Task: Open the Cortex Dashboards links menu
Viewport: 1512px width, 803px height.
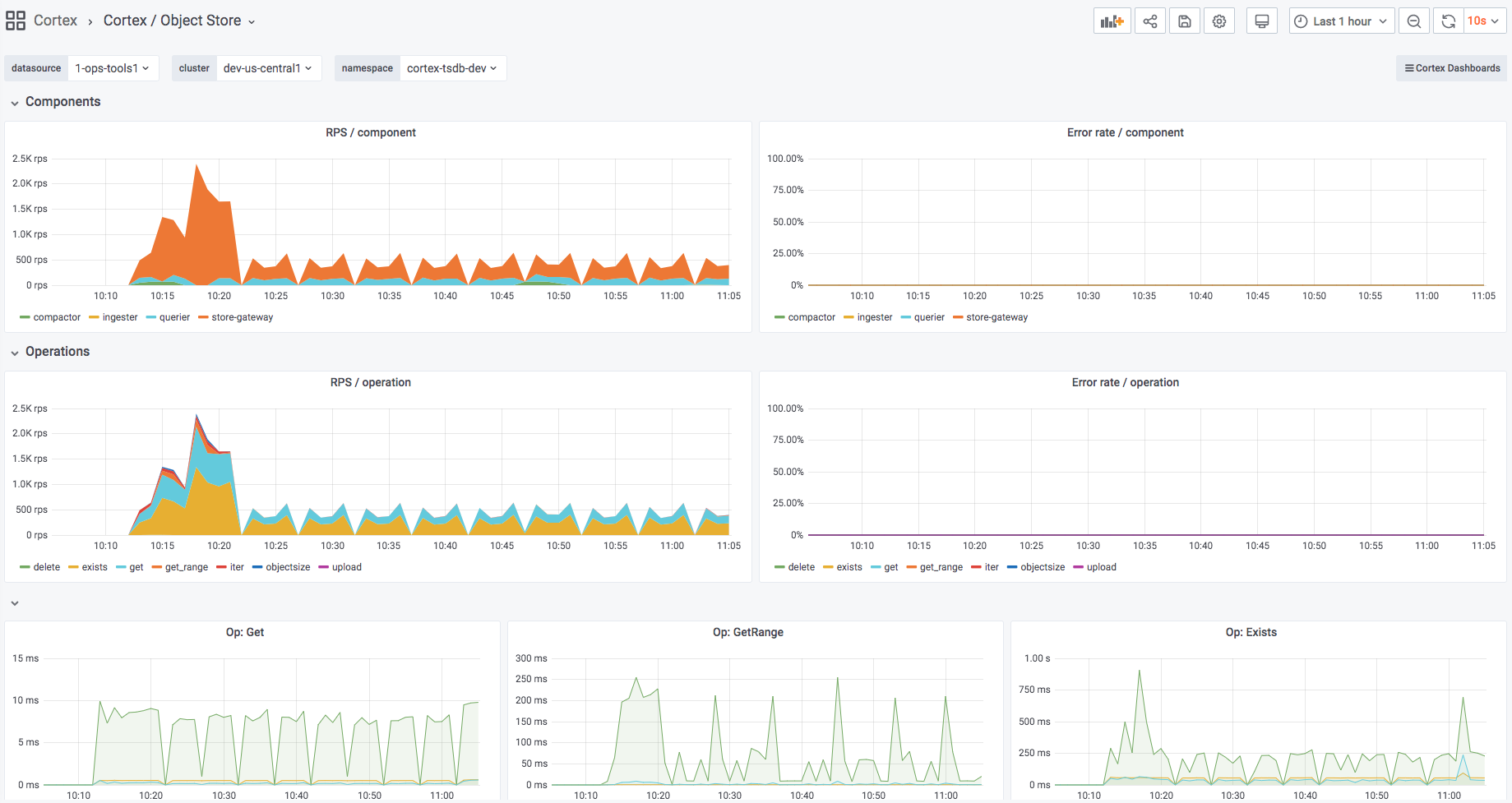Action: [x=1452, y=68]
